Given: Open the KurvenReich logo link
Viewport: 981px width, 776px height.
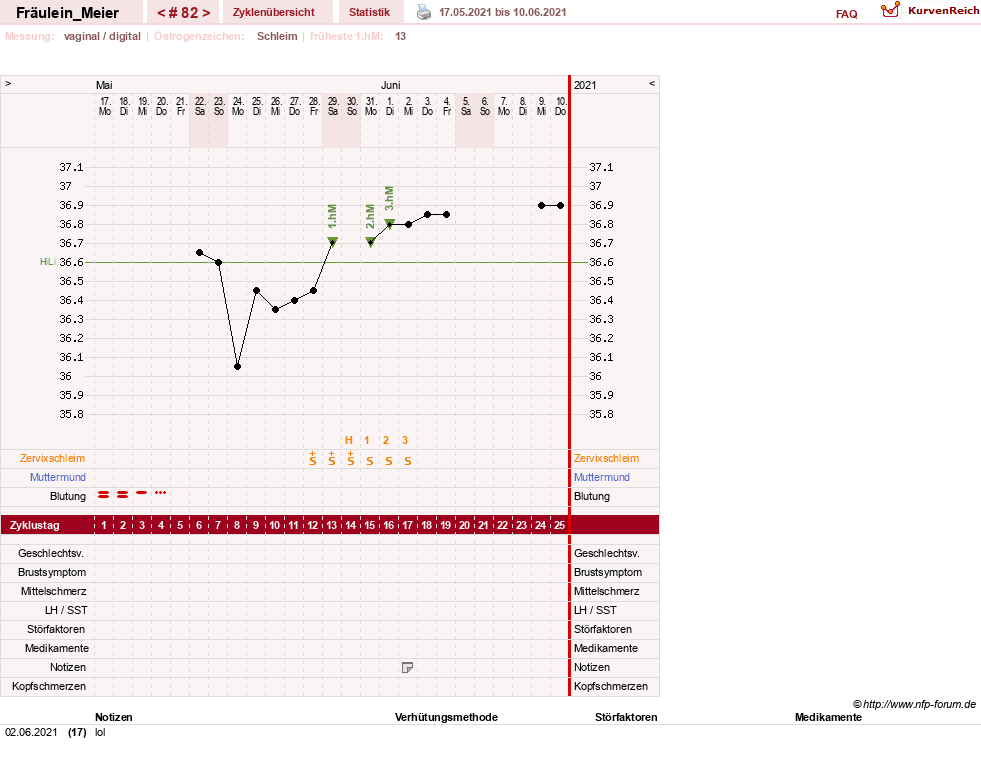Looking at the screenshot, I should pos(930,11).
